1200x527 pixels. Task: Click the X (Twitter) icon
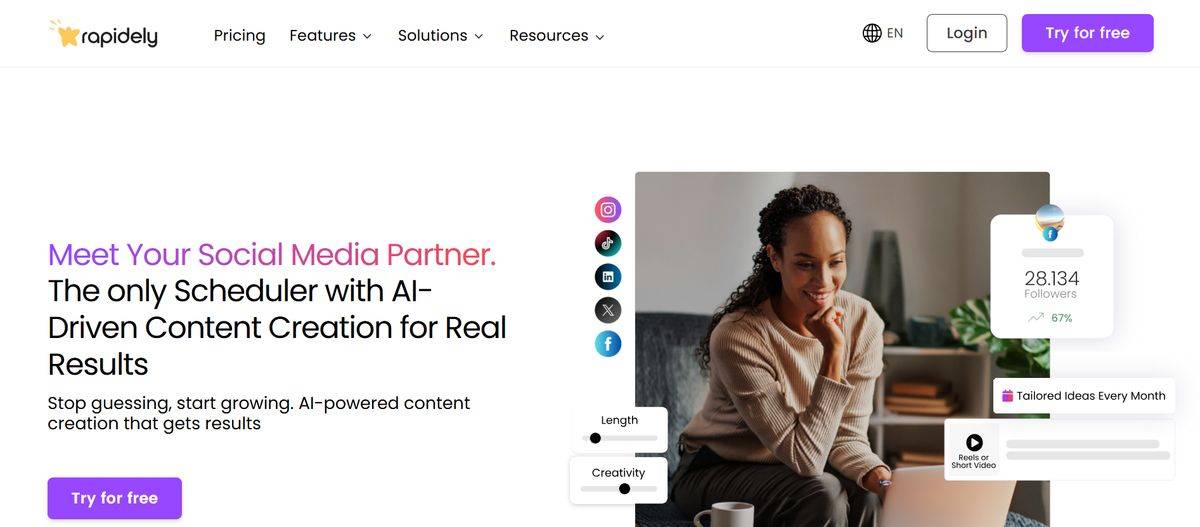(x=608, y=310)
